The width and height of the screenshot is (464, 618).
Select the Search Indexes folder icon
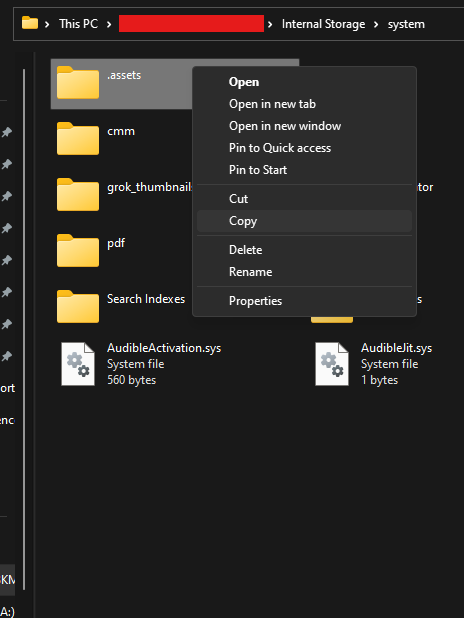tap(78, 306)
